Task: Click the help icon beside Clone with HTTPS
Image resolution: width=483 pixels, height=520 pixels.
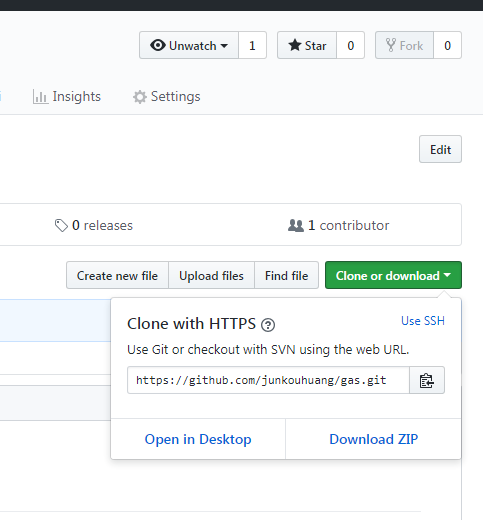Action: 268,325
